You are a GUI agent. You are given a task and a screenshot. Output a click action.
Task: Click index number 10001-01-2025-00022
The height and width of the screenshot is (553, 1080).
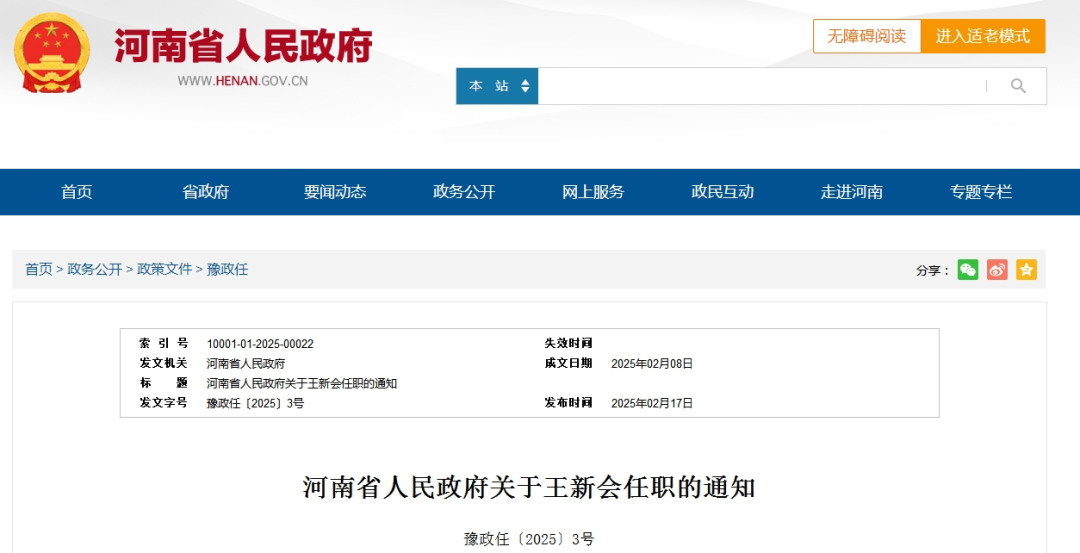click(260, 344)
